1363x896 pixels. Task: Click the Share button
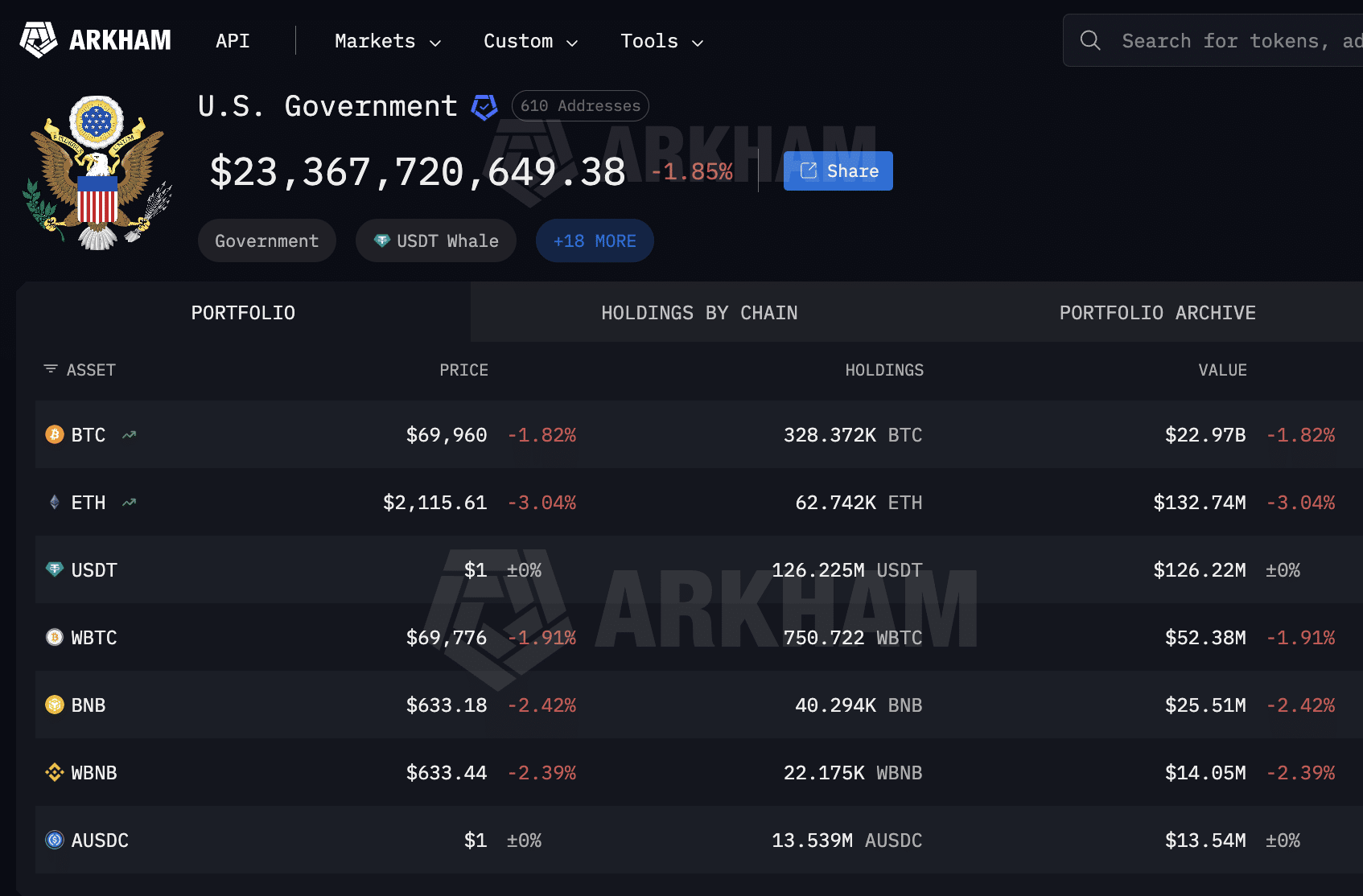point(838,171)
